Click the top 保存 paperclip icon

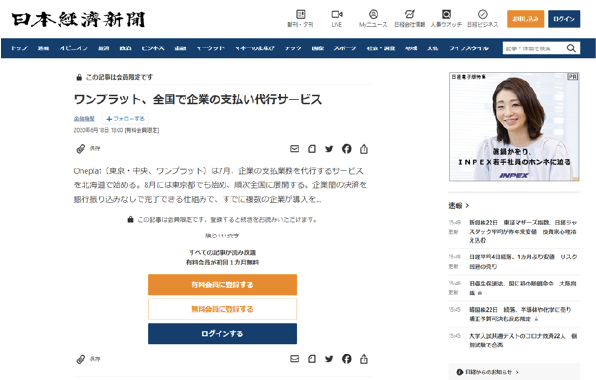[81, 149]
